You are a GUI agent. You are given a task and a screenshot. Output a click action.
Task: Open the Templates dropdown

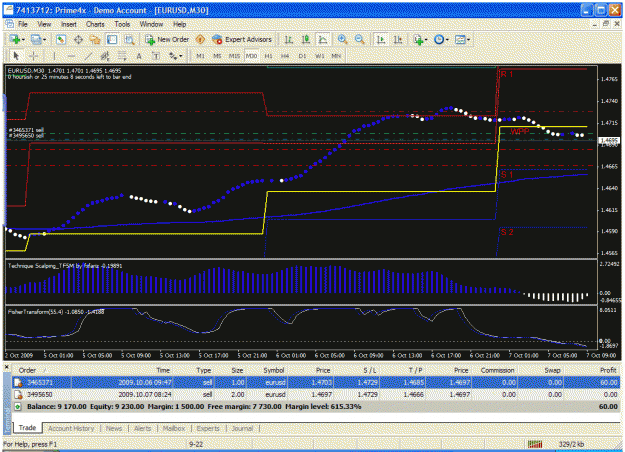462,39
